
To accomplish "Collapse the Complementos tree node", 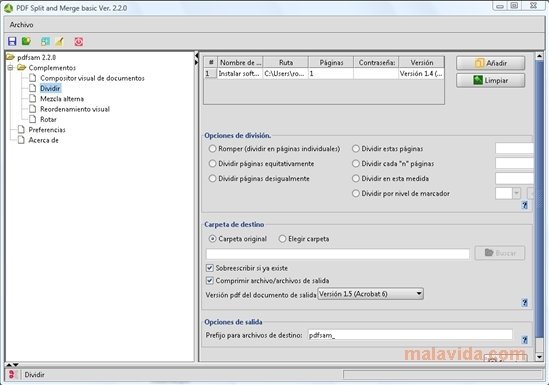I will 11,68.
